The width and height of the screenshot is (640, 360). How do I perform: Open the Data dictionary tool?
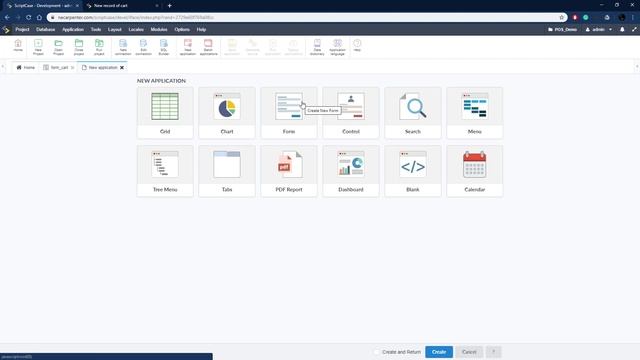[317, 47]
